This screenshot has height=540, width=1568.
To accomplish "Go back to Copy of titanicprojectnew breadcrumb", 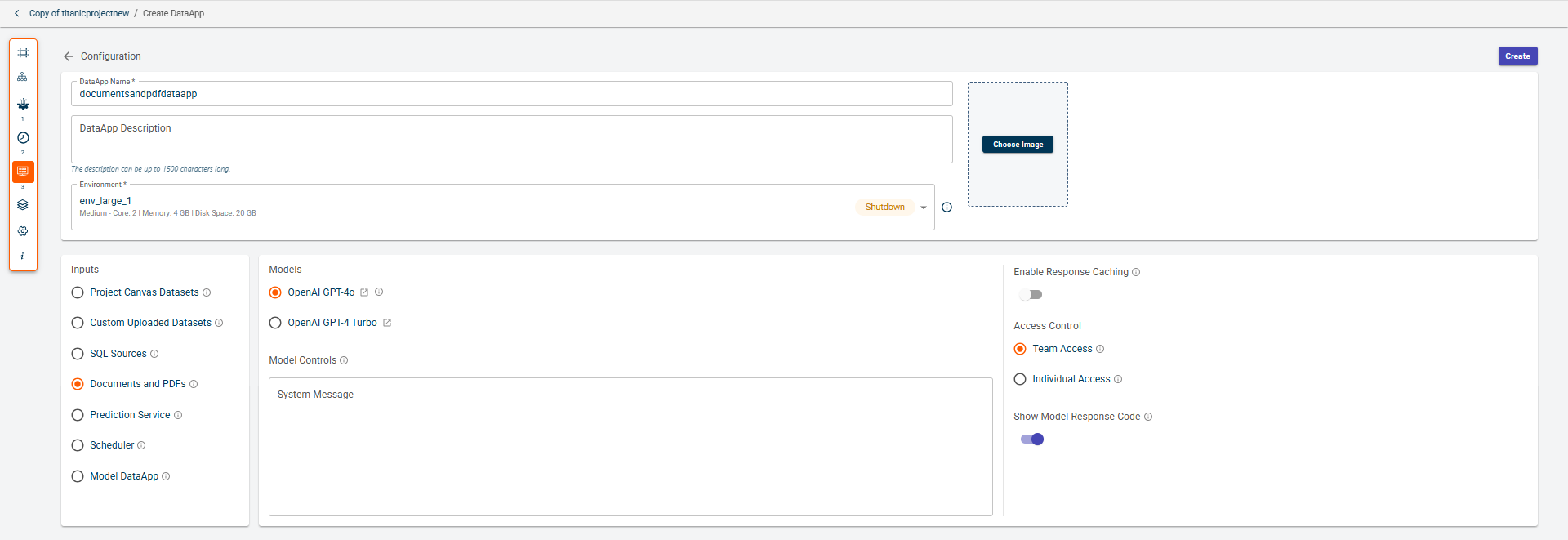I will (x=78, y=13).
